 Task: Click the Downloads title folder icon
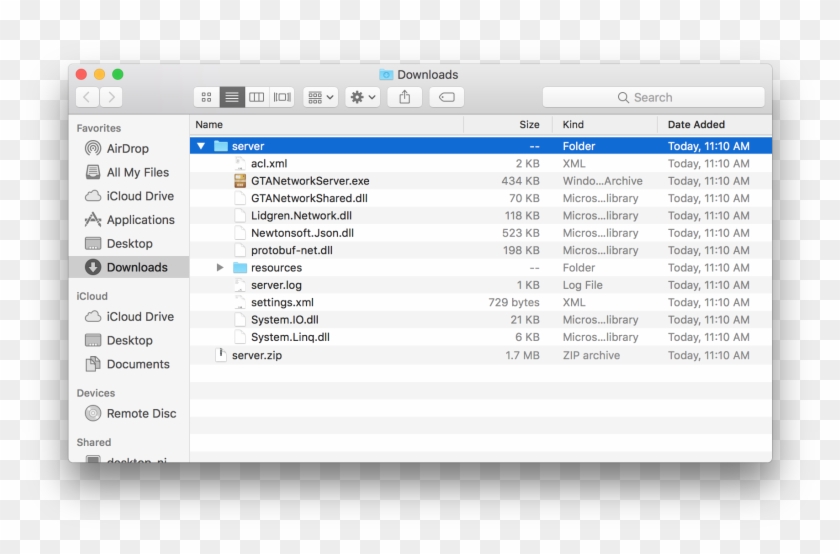386,74
